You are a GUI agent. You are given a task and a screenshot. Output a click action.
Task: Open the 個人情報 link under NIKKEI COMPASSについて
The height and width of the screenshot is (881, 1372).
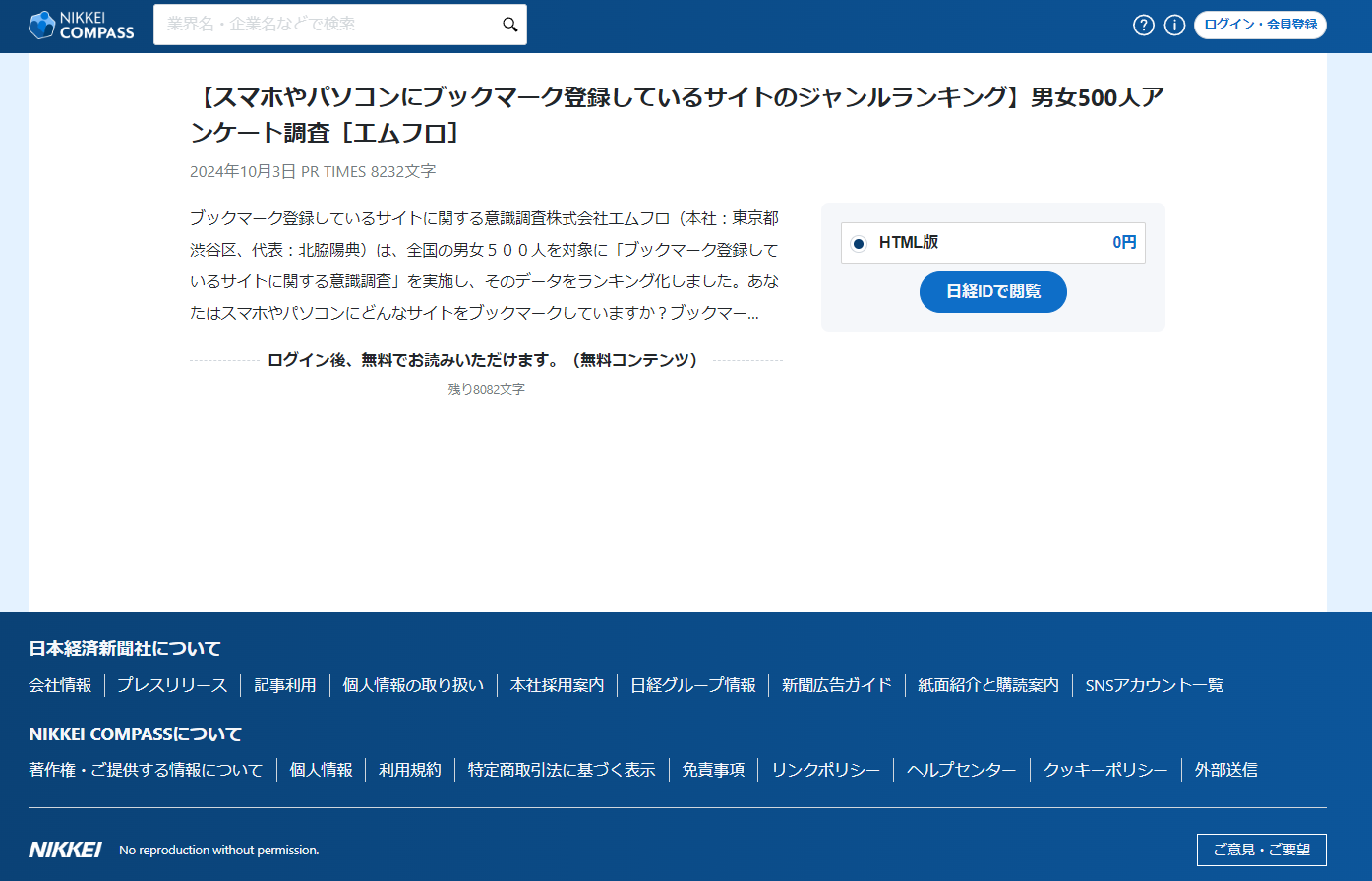[x=322, y=770]
